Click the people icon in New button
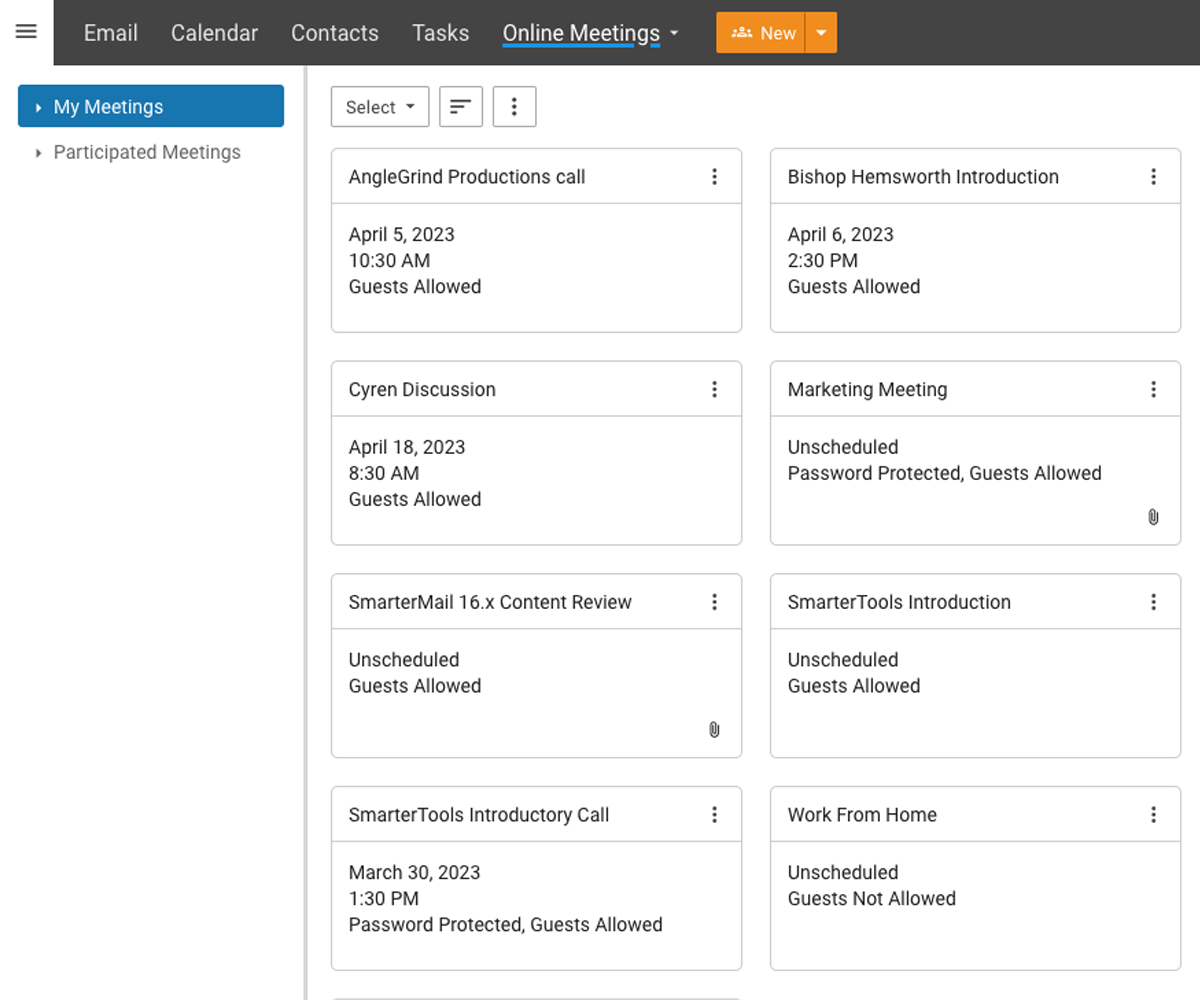 pyautogui.click(x=742, y=33)
